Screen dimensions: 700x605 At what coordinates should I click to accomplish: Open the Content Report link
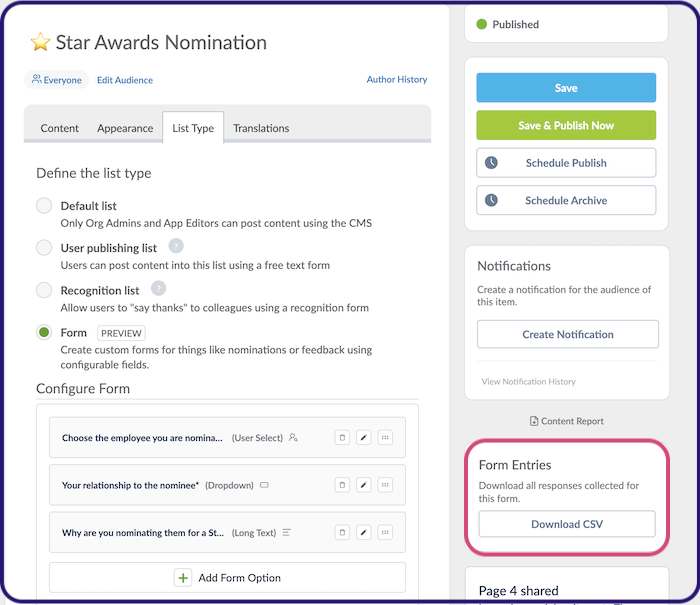(x=567, y=421)
